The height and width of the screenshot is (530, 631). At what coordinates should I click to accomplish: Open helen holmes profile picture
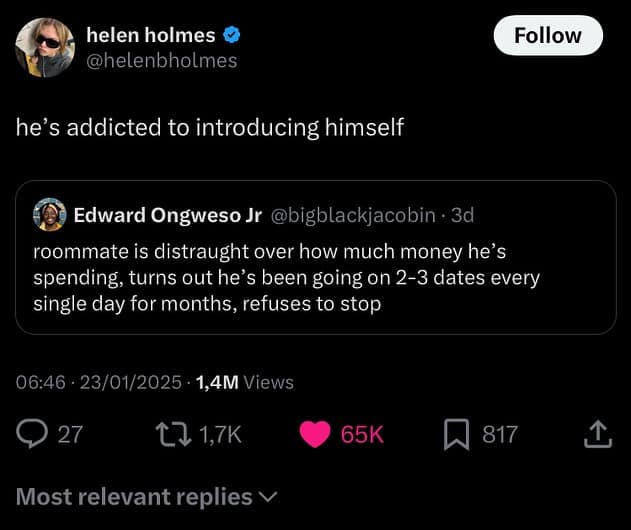[45, 47]
